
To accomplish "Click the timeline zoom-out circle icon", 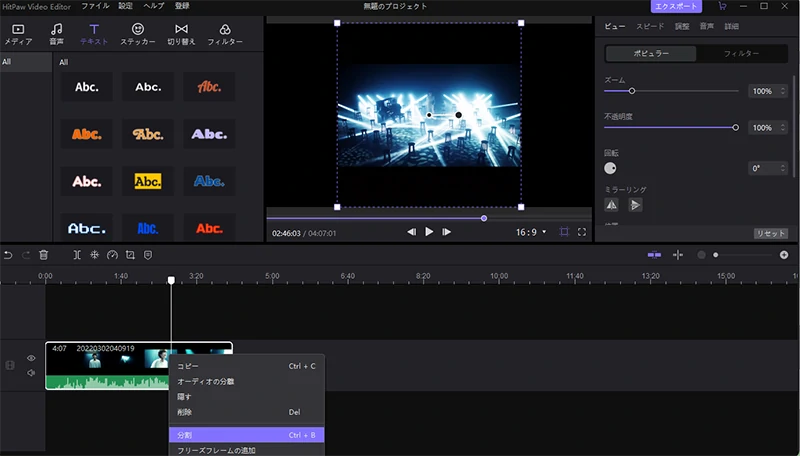I will pyautogui.click(x=702, y=255).
